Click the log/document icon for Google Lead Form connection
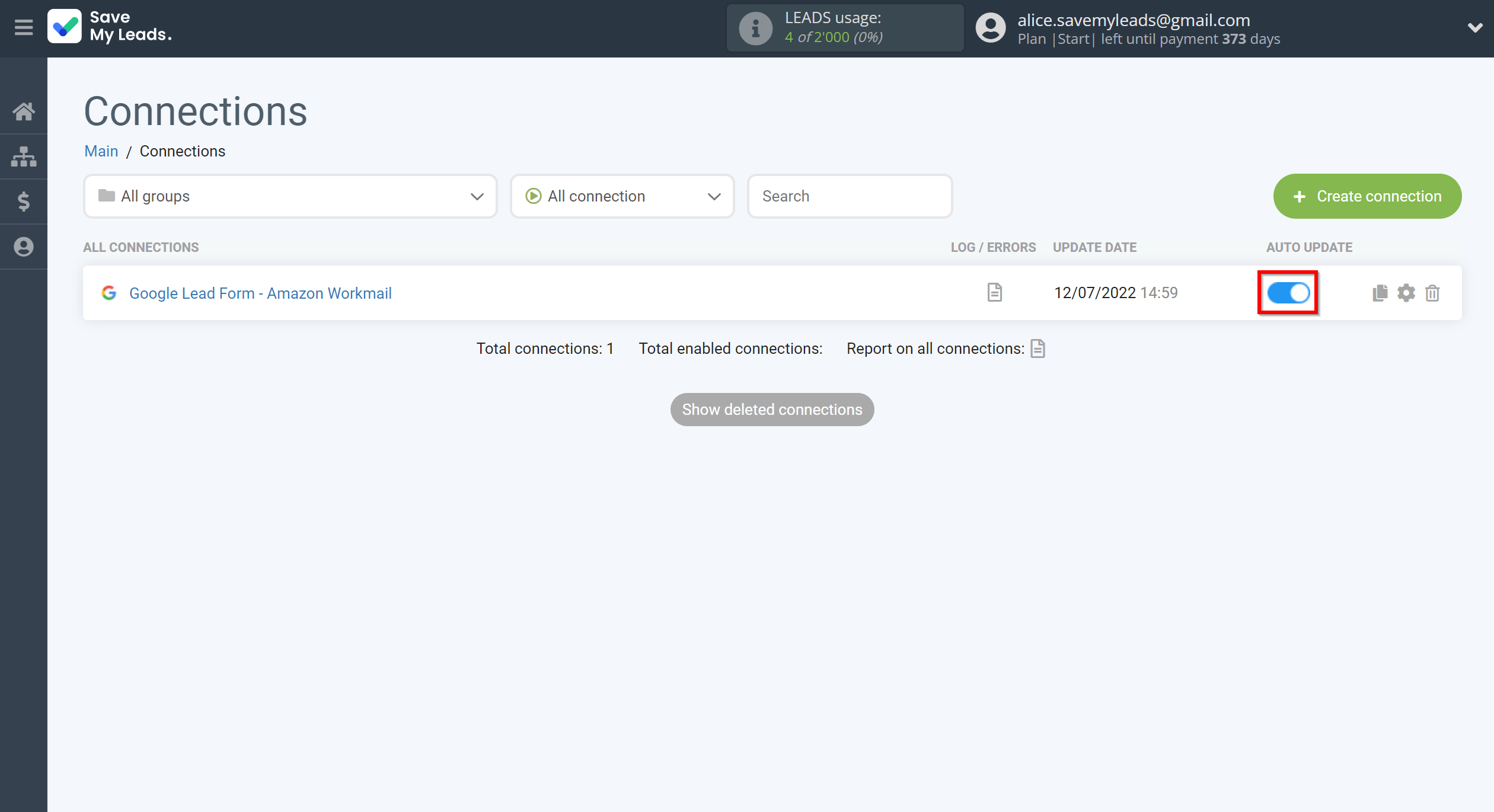The height and width of the screenshot is (812, 1494). click(x=994, y=291)
